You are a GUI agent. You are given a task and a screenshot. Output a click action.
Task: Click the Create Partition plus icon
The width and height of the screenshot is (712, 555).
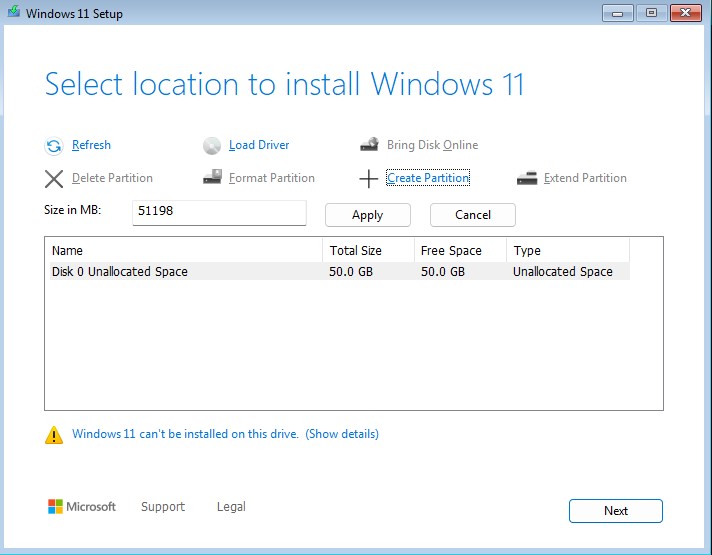368,179
